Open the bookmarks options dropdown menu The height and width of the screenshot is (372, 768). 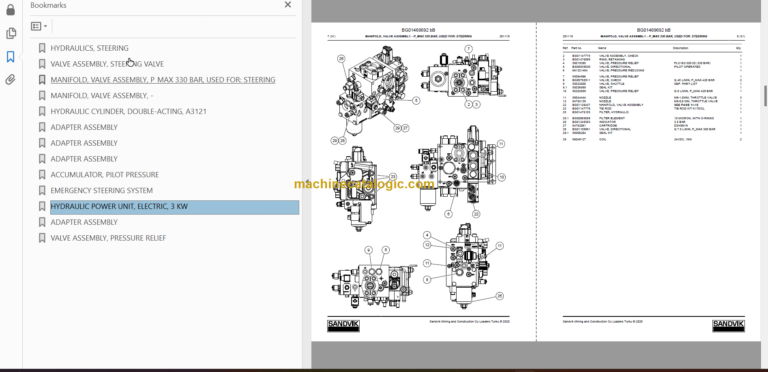click(39, 26)
